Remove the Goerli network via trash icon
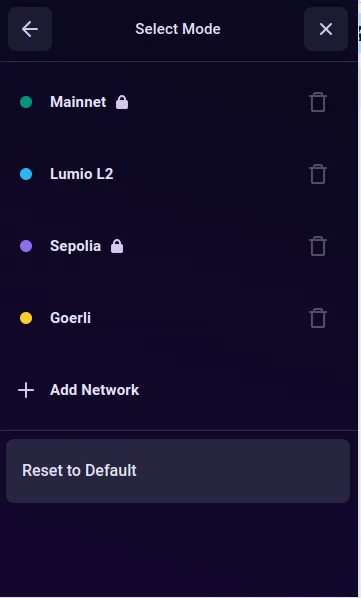 click(x=318, y=318)
